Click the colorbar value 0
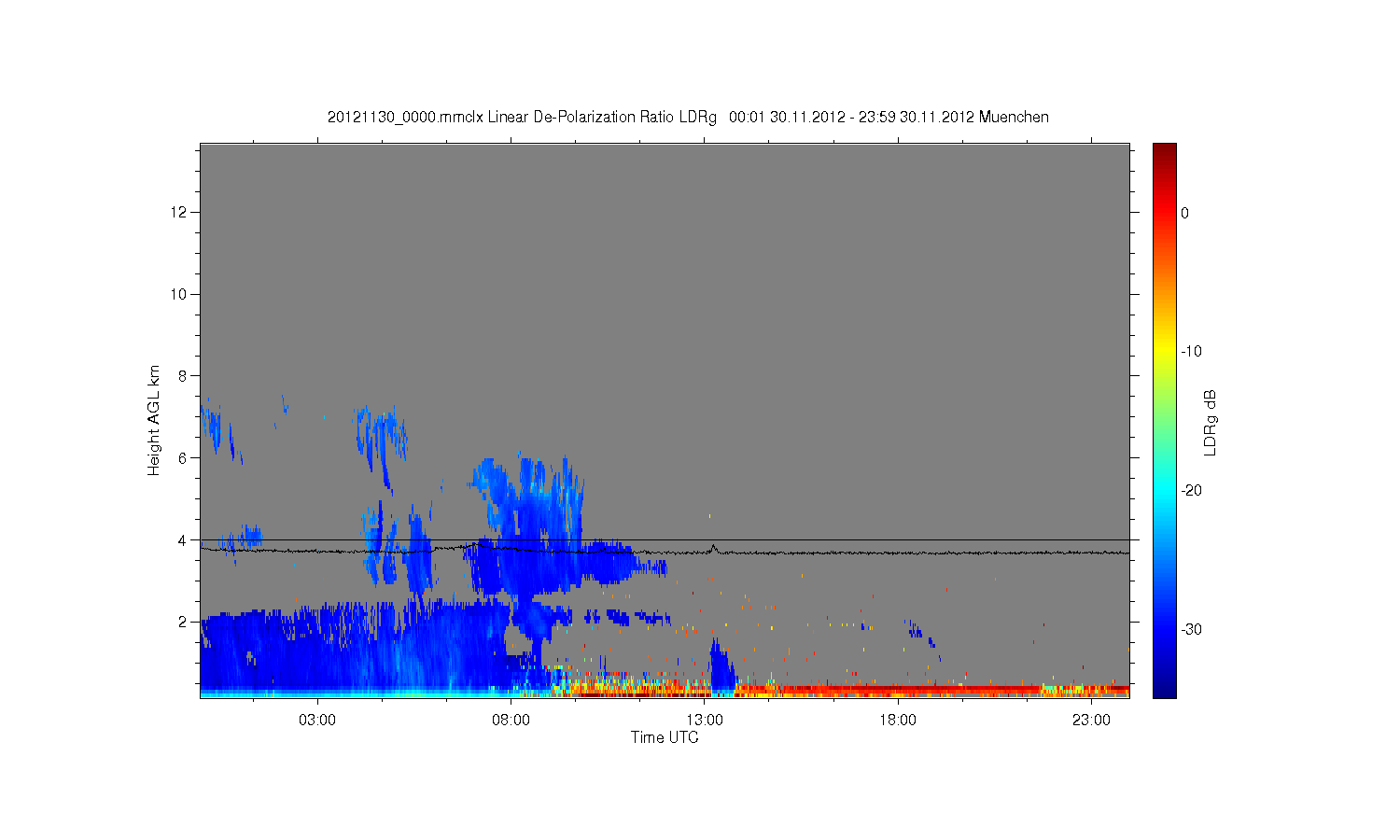 1184,213
